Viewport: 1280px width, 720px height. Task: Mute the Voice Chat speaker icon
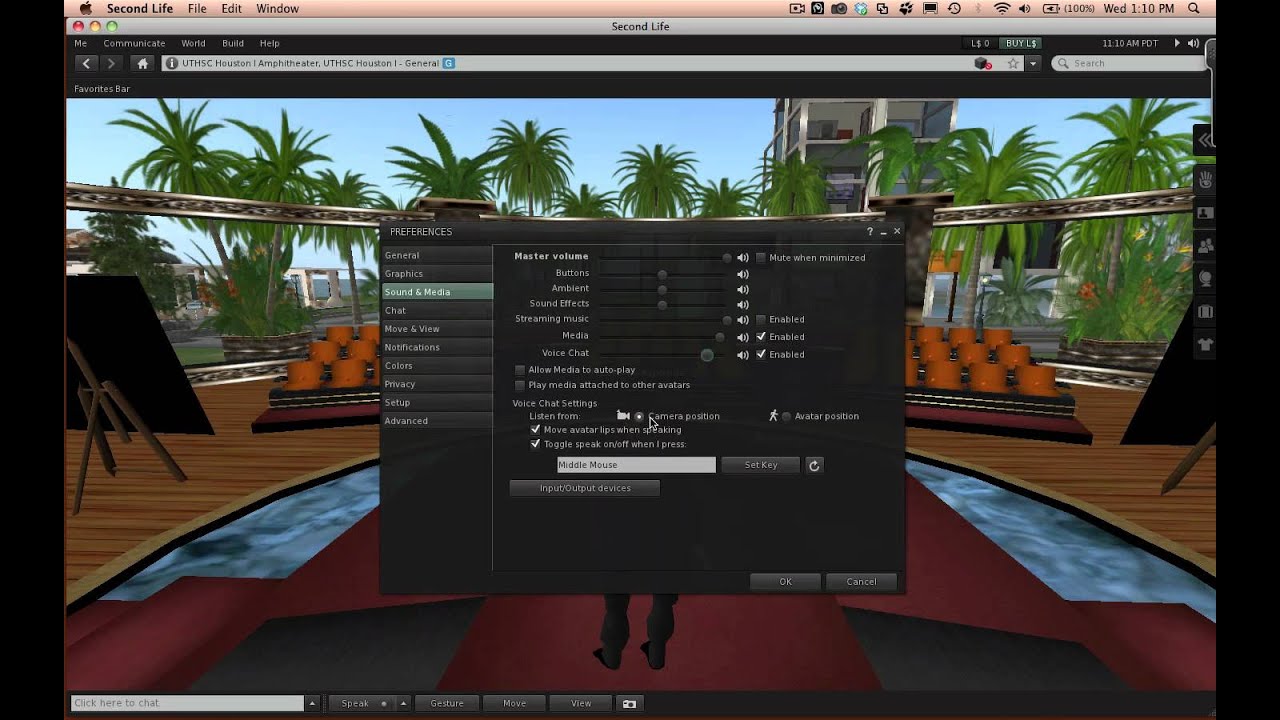pyautogui.click(x=743, y=355)
